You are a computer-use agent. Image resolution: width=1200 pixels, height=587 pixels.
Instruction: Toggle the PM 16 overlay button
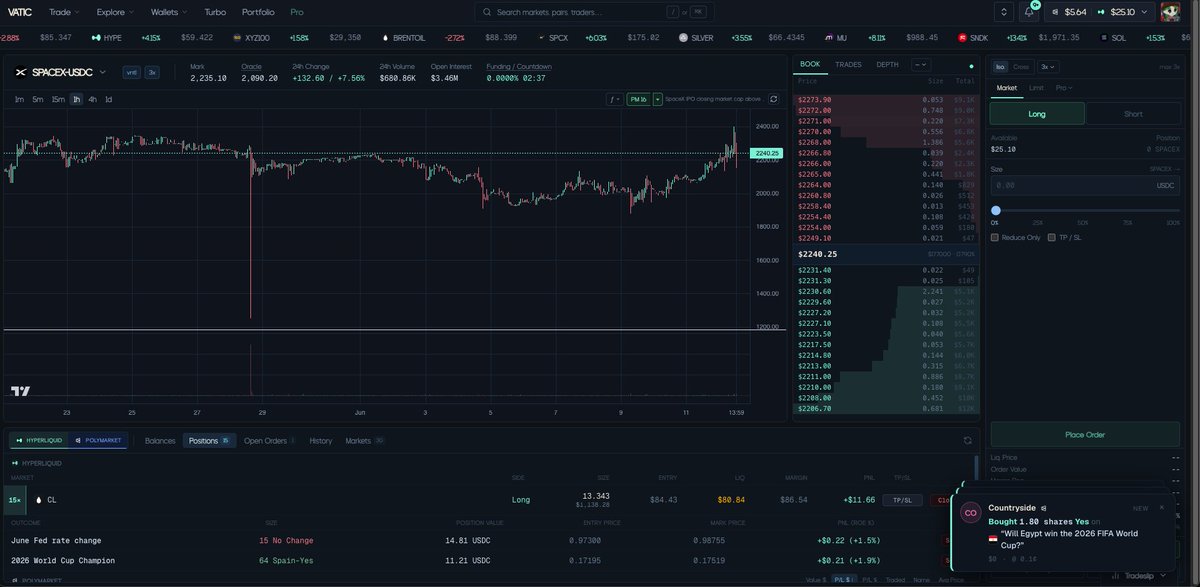pos(638,99)
